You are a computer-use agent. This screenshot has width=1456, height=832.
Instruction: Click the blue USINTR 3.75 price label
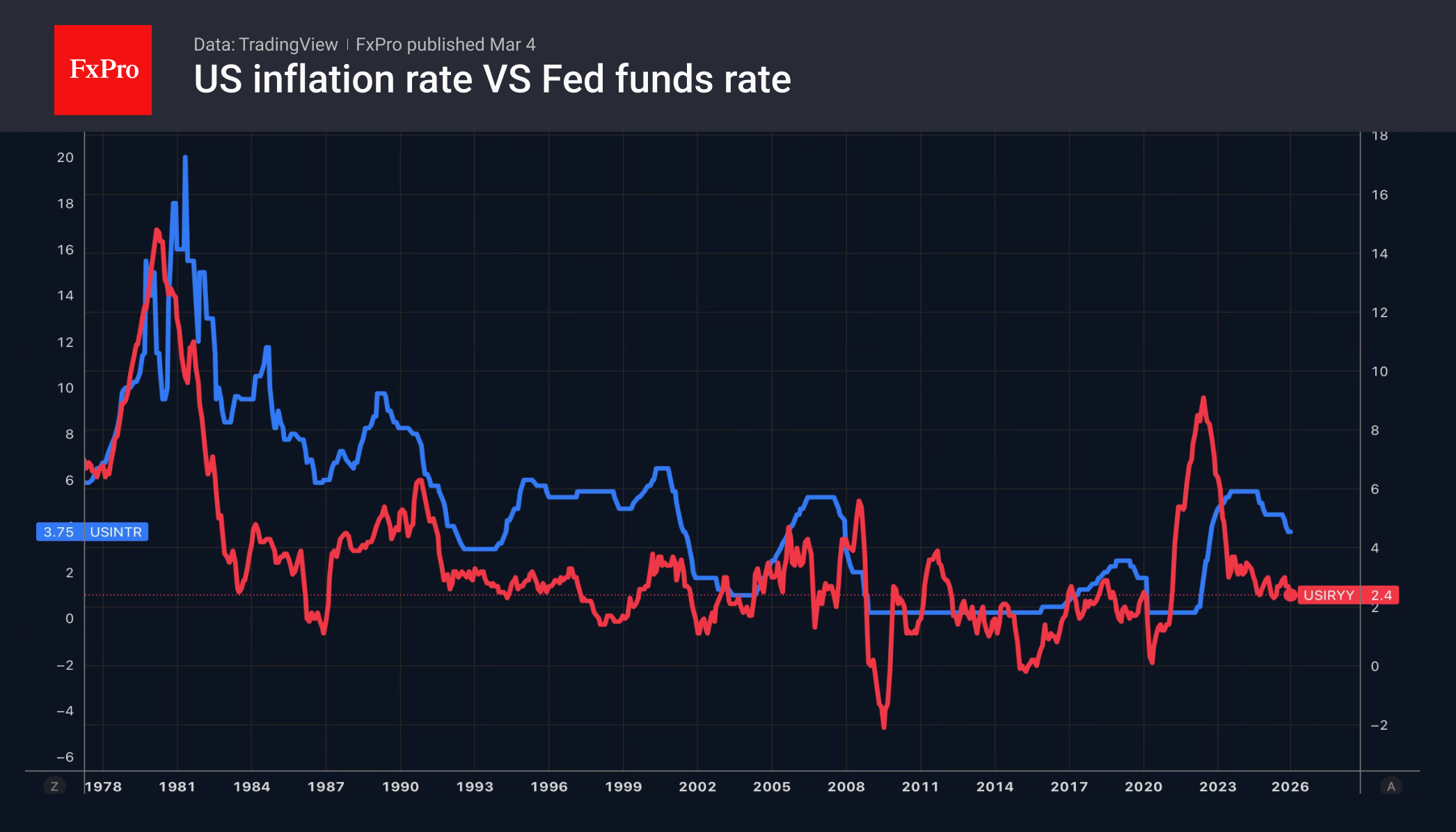(92, 531)
